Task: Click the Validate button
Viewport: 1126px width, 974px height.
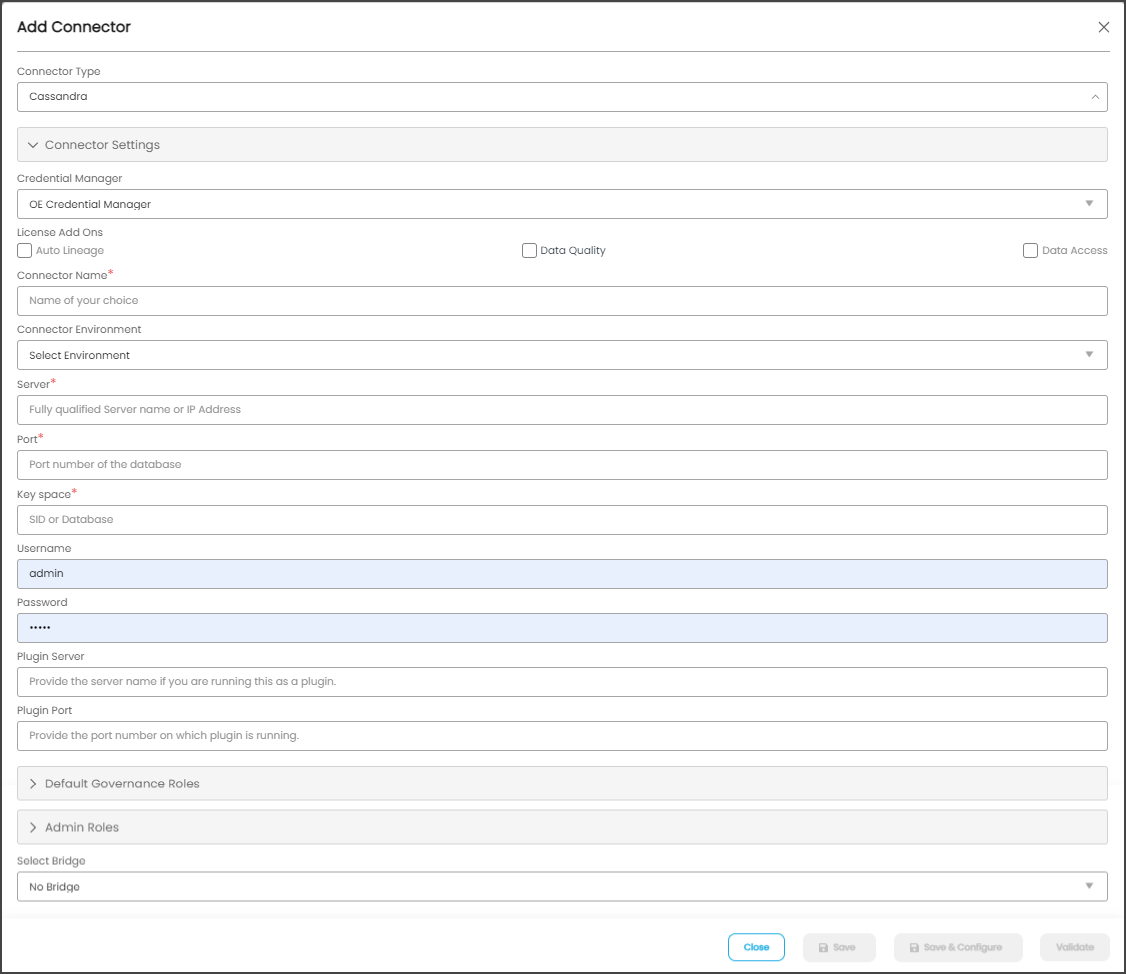Action: tap(1074, 947)
